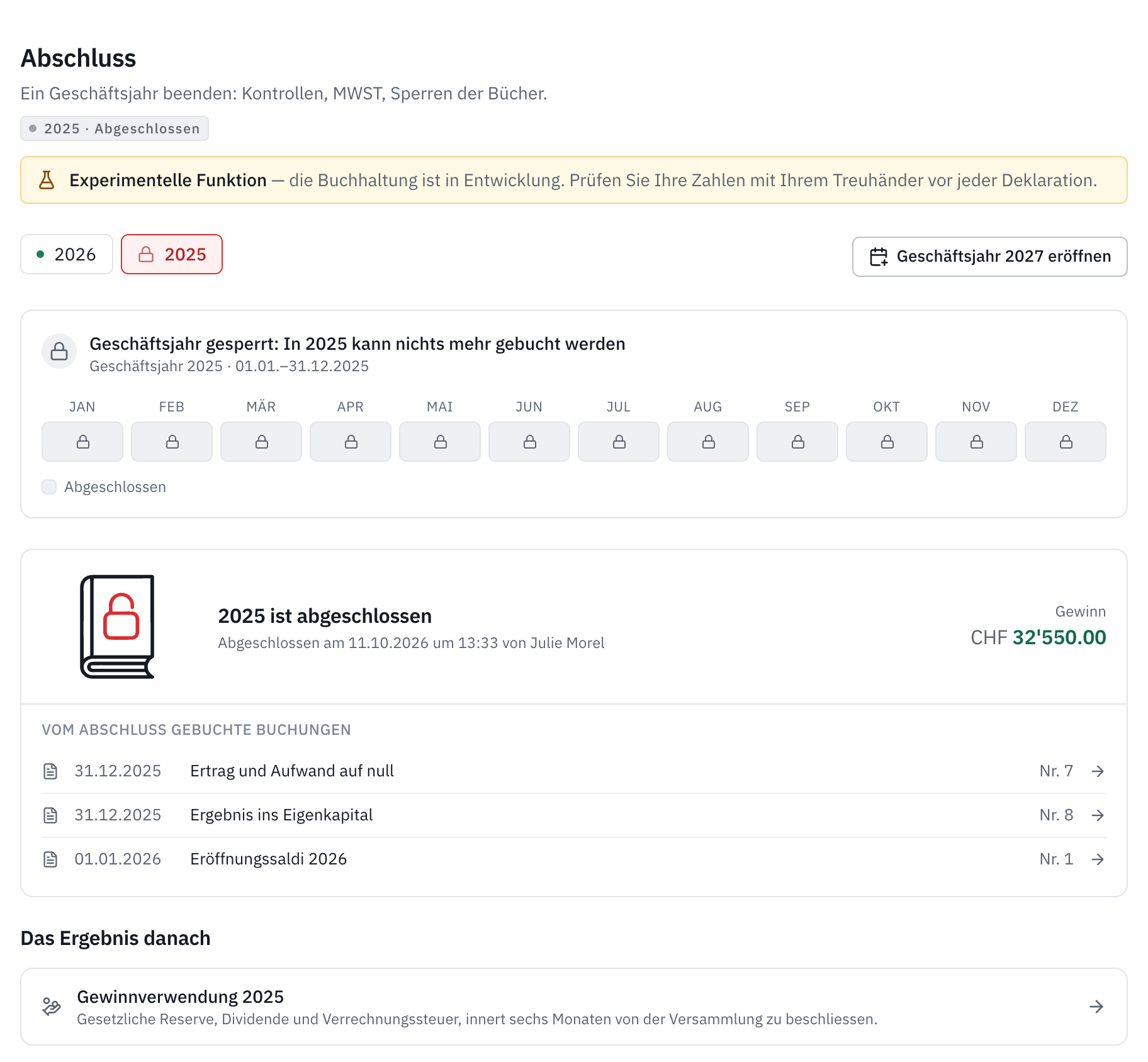This screenshot has height=1062, width=1148.
Task: Open the Gewinnverwendung 2025 card
Action: 574,1007
